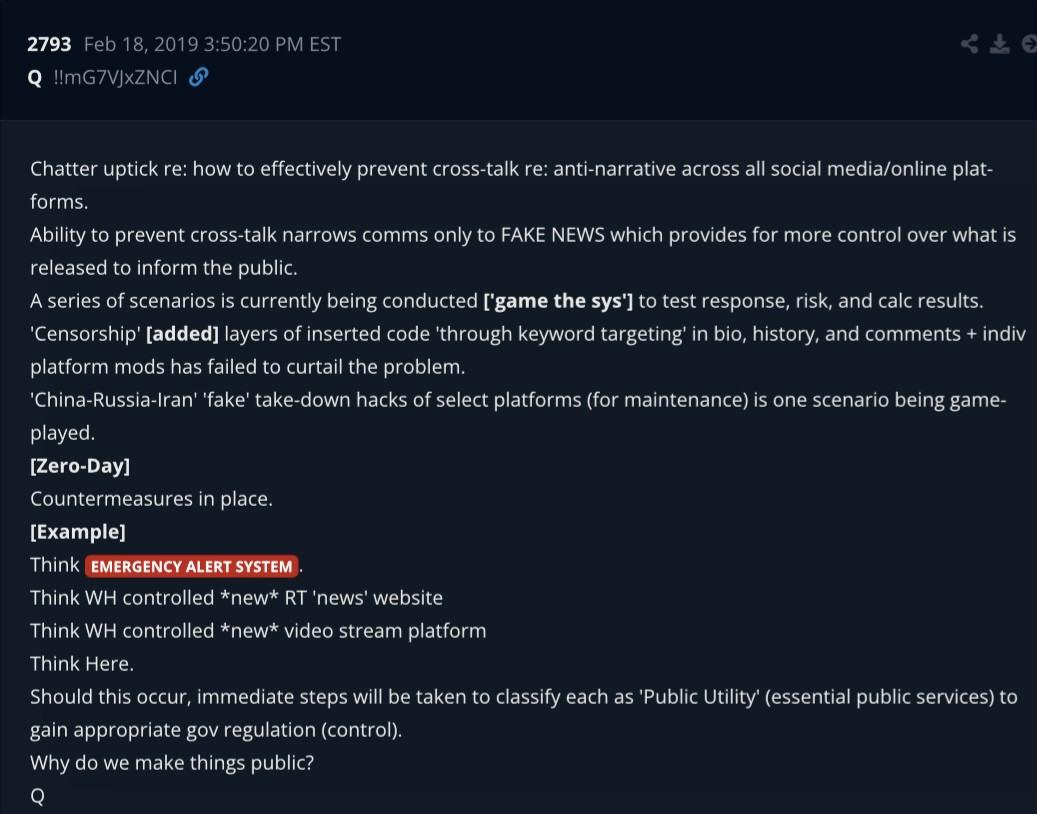Download the post using the download icon

tap(999, 44)
